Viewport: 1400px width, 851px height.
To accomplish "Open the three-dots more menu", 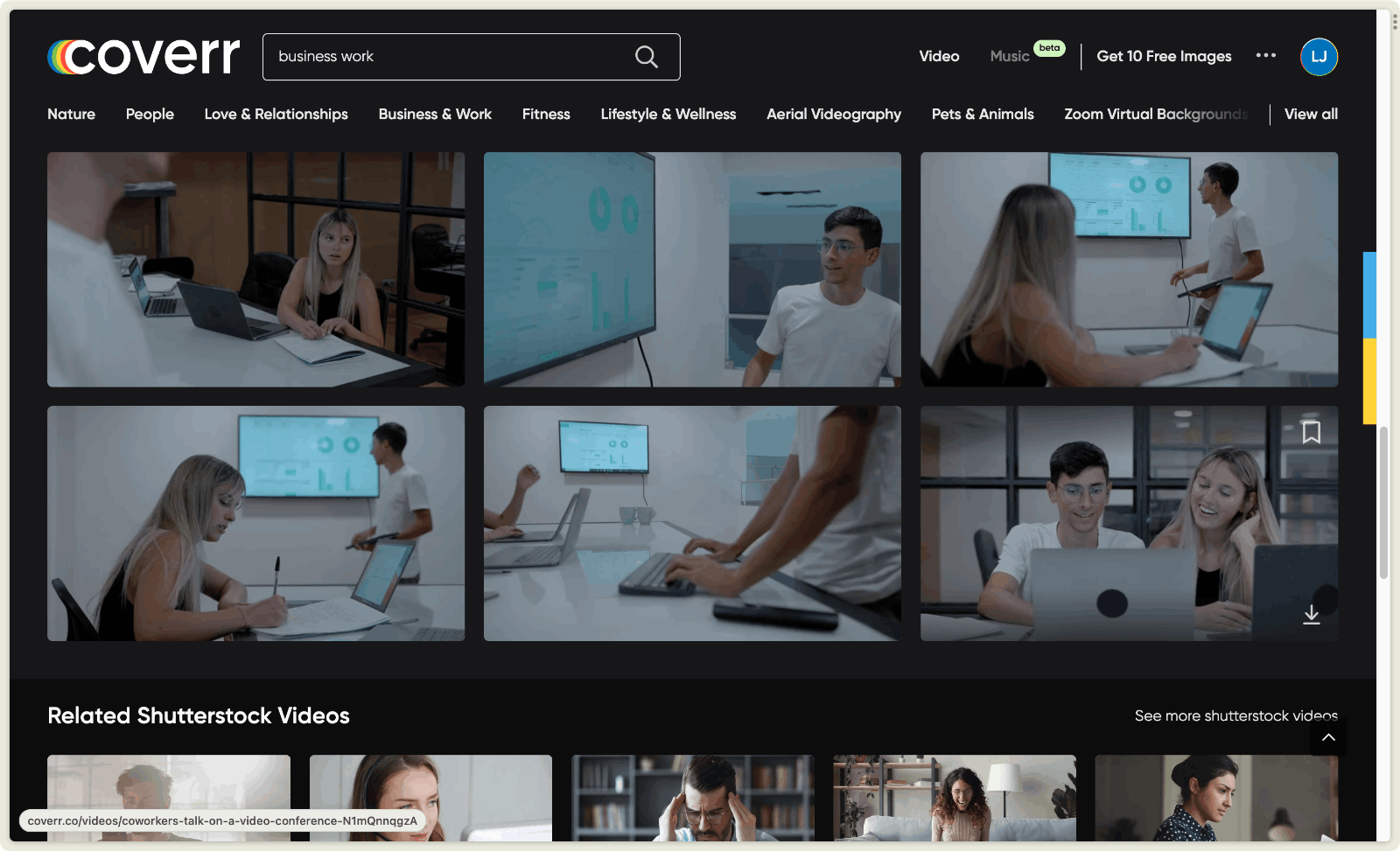I will coord(1265,56).
